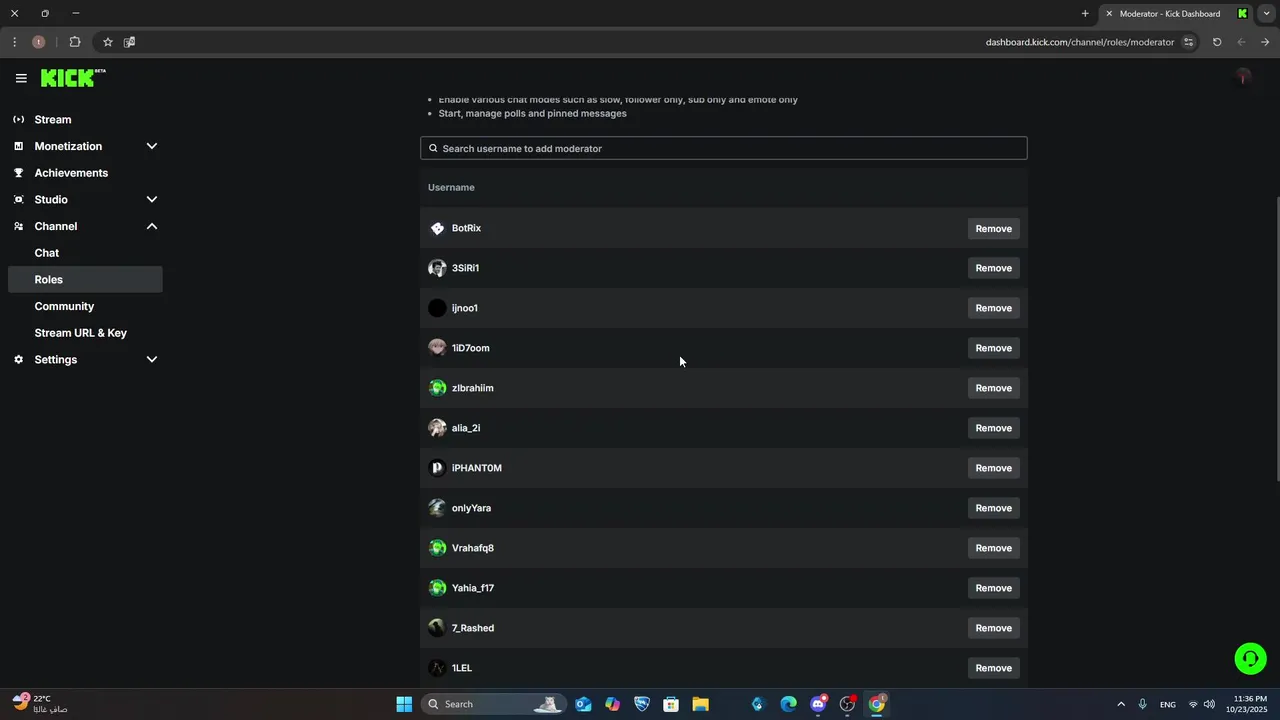
Task: Click the username onlyYara
Action: point(471,508)
